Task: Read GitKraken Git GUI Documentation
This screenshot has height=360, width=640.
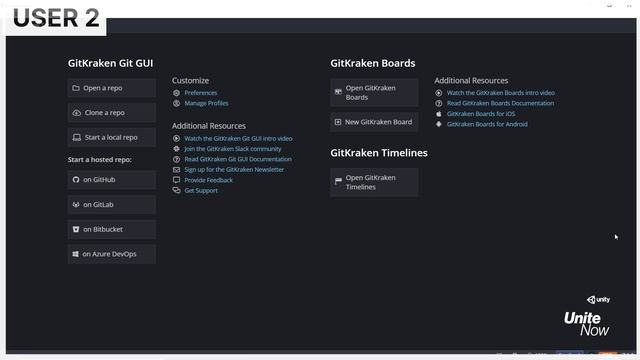Action: point(238,159)
